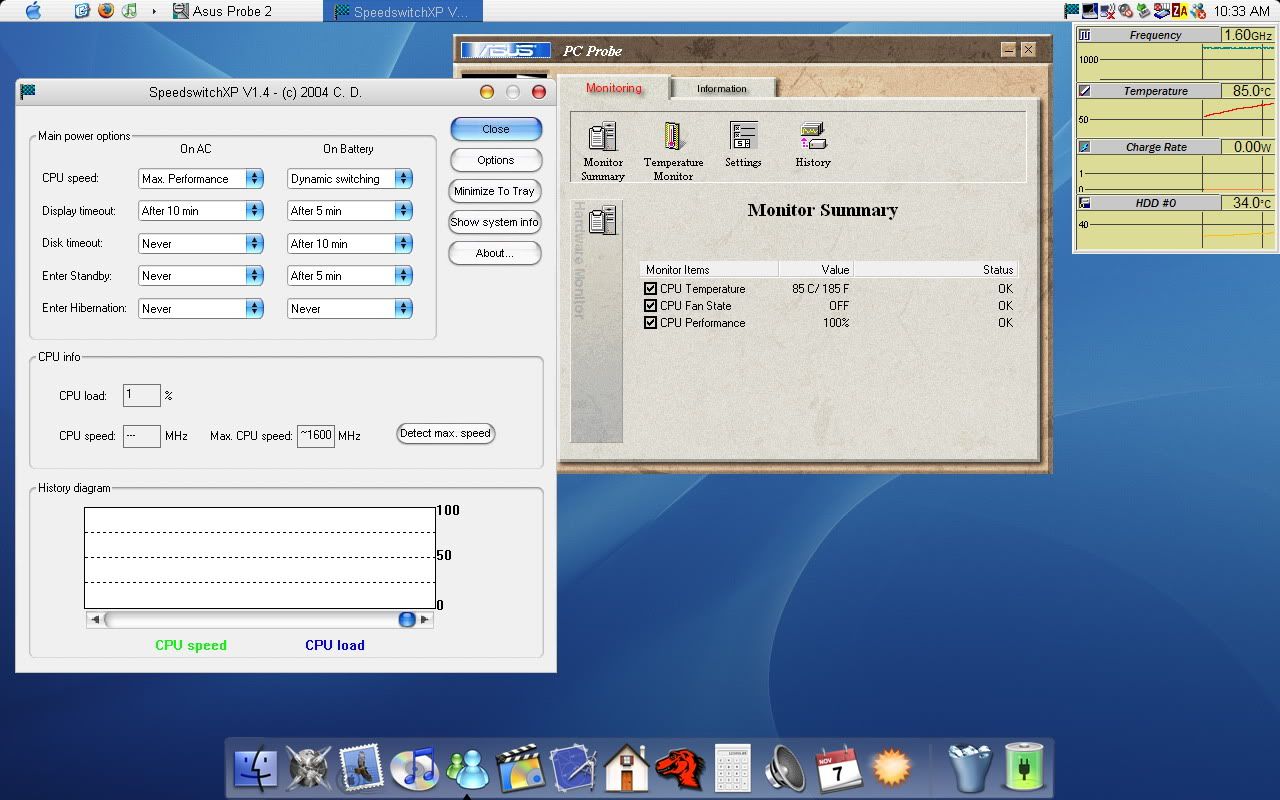The height and width of the screenshot is (800, 1280).
Task: Open the speaker volume dock icon
Action: tap(785, 768)
